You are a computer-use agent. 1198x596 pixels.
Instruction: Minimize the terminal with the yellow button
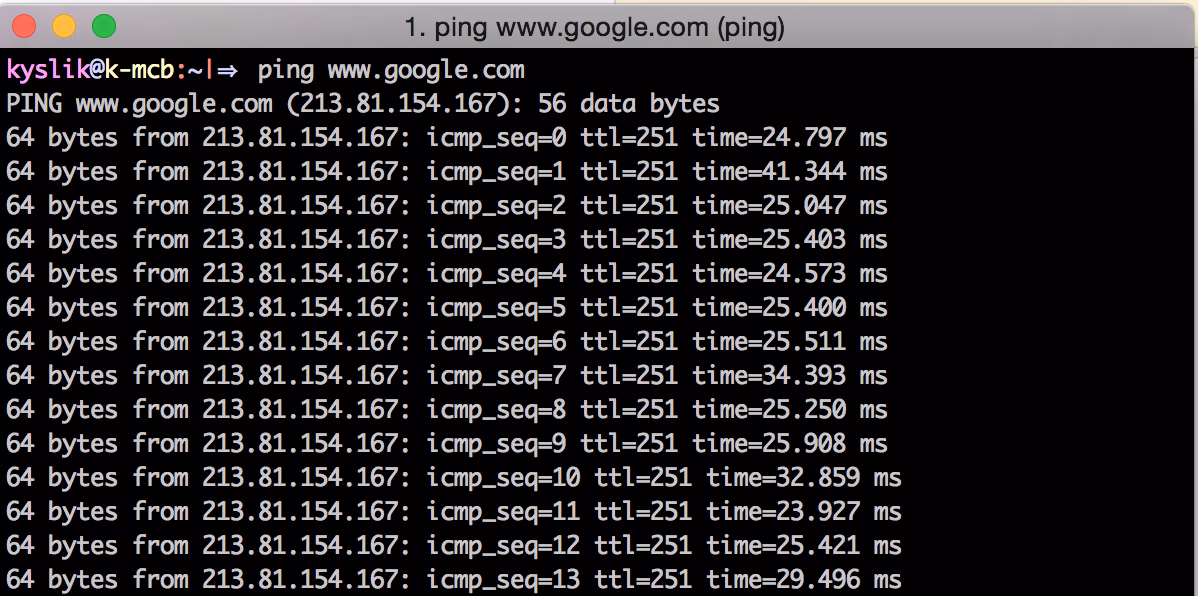pos(63,26)
